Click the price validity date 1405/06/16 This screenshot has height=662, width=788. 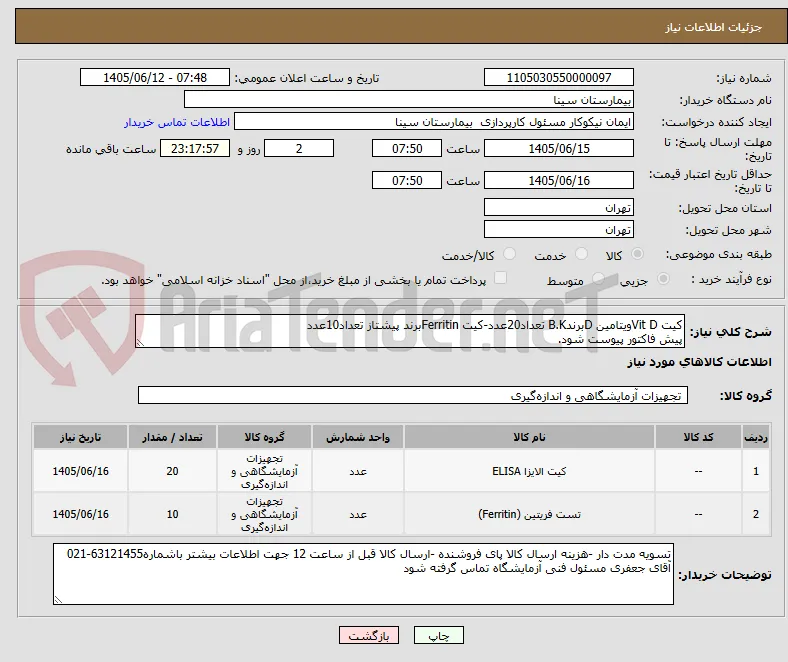[558, 180]
